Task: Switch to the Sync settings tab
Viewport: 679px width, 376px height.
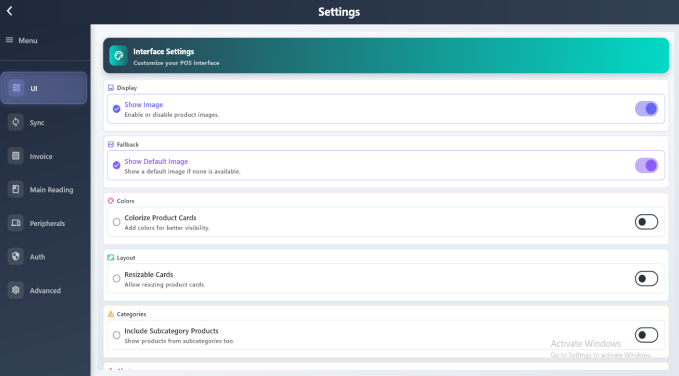Action: tap(44, 122)
